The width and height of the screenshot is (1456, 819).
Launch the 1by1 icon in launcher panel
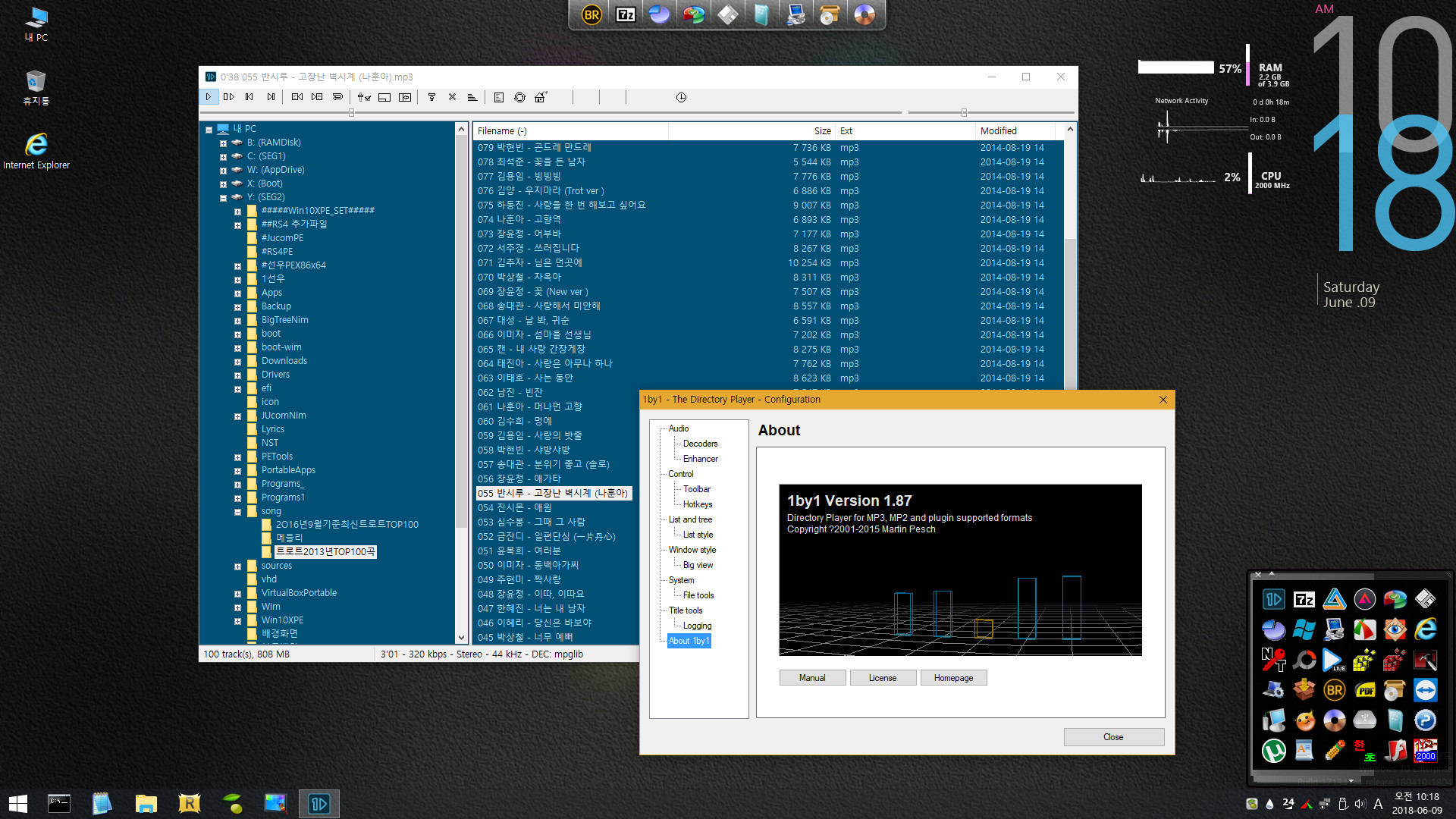click(x=1273, y=599)
